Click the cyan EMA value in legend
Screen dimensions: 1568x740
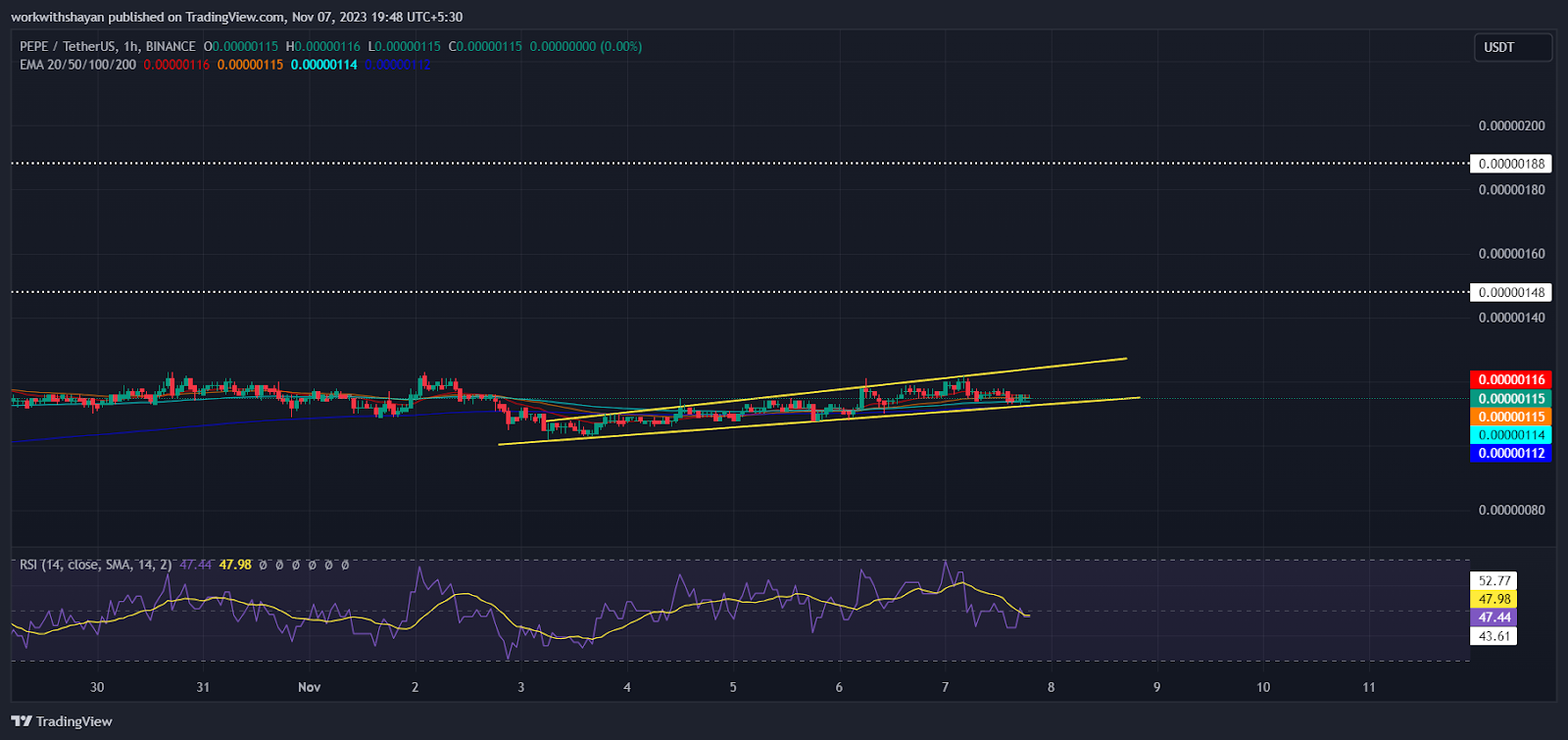[323, 65]
